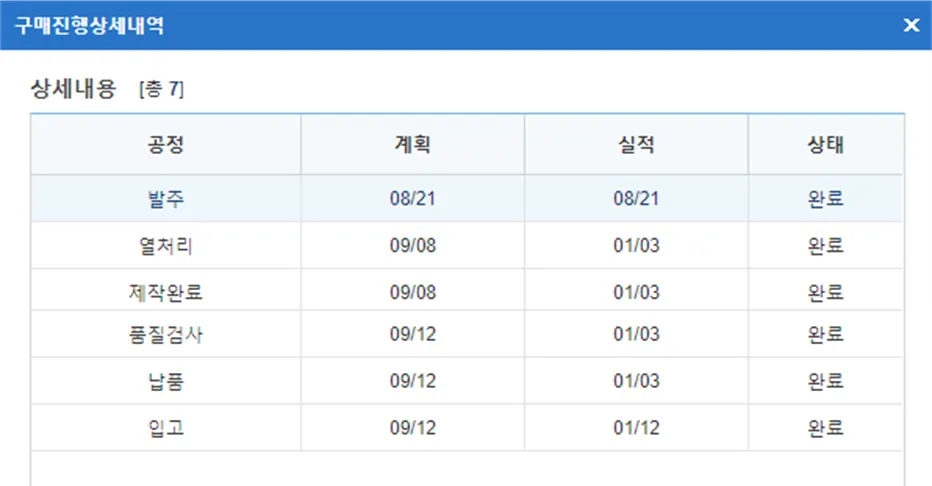Click 품질검사 planned date 09/12
The height and width of the screenshot is (486, 932).
coord(412,335)
